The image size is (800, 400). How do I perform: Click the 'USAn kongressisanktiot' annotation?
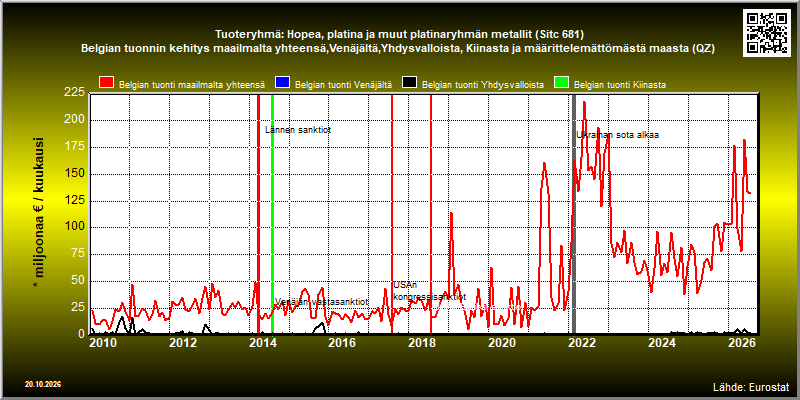(429, 291)
